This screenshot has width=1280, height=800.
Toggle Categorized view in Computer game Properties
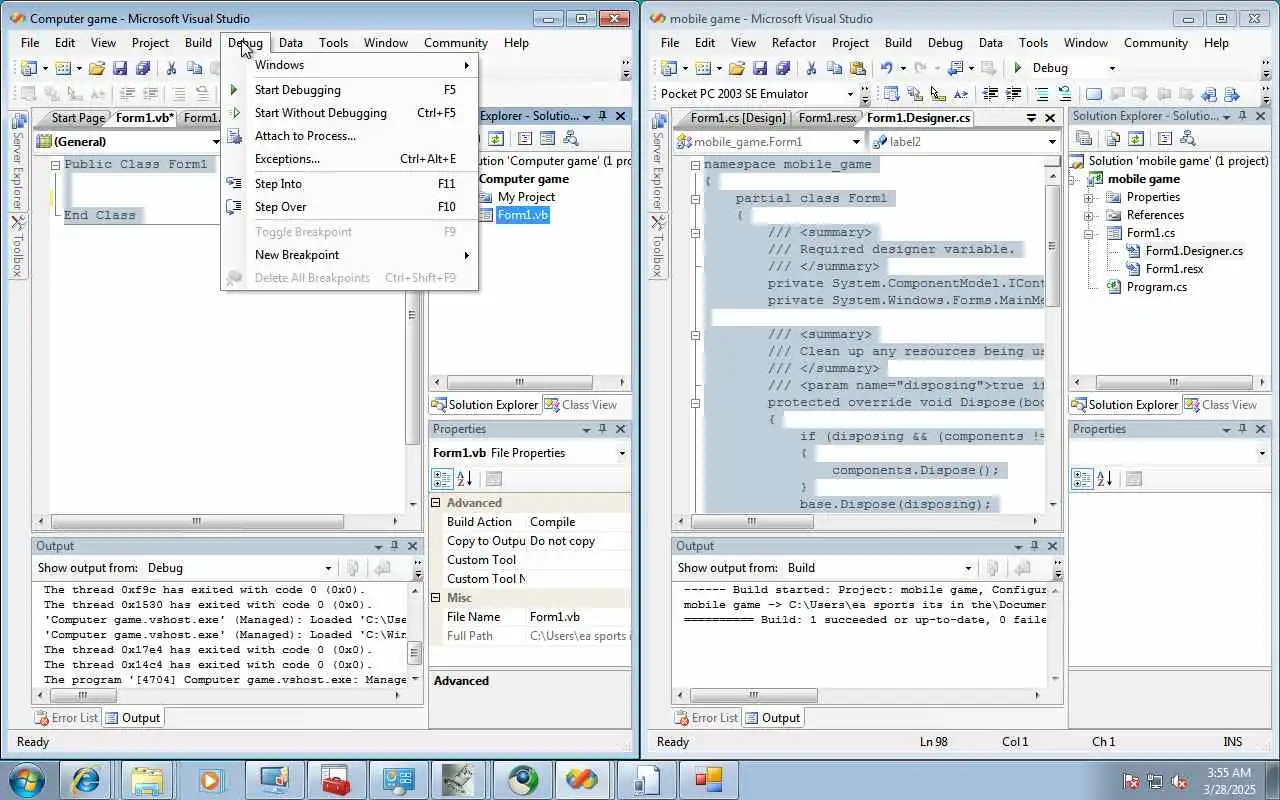(442, 479)
